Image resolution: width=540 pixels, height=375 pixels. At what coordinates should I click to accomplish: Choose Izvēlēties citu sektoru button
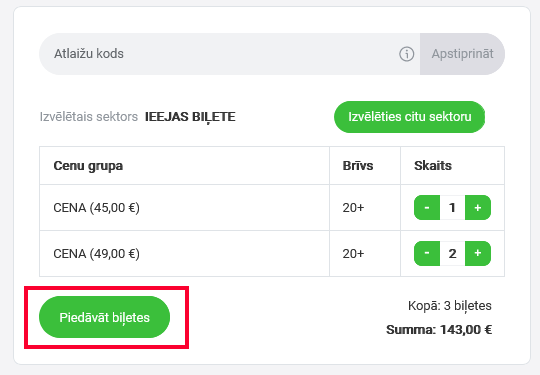409,117
